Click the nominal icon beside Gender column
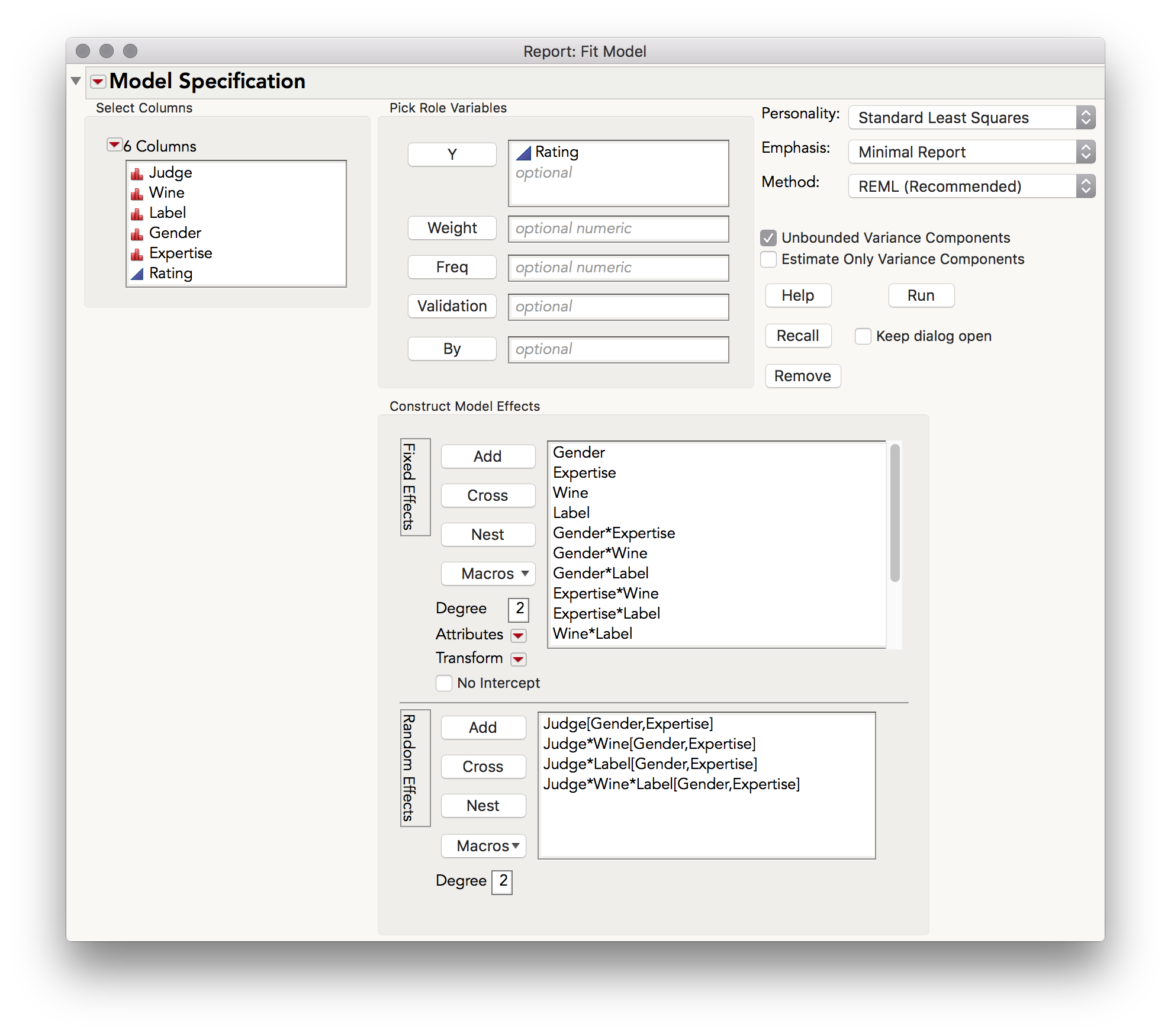The height and width of the screenshot is (1036, 1171). 137,233
